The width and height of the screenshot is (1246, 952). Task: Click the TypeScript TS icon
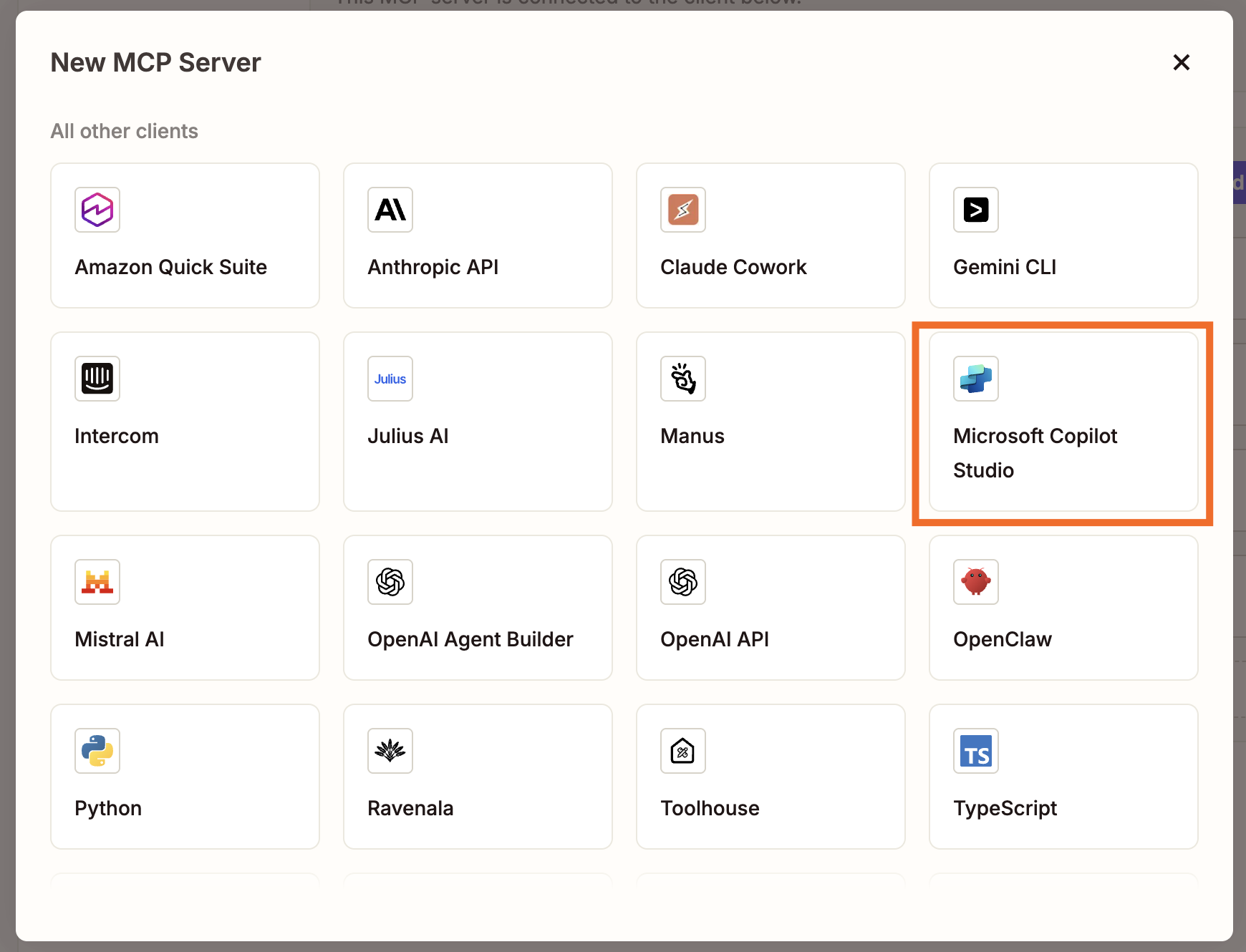(975, 751)
